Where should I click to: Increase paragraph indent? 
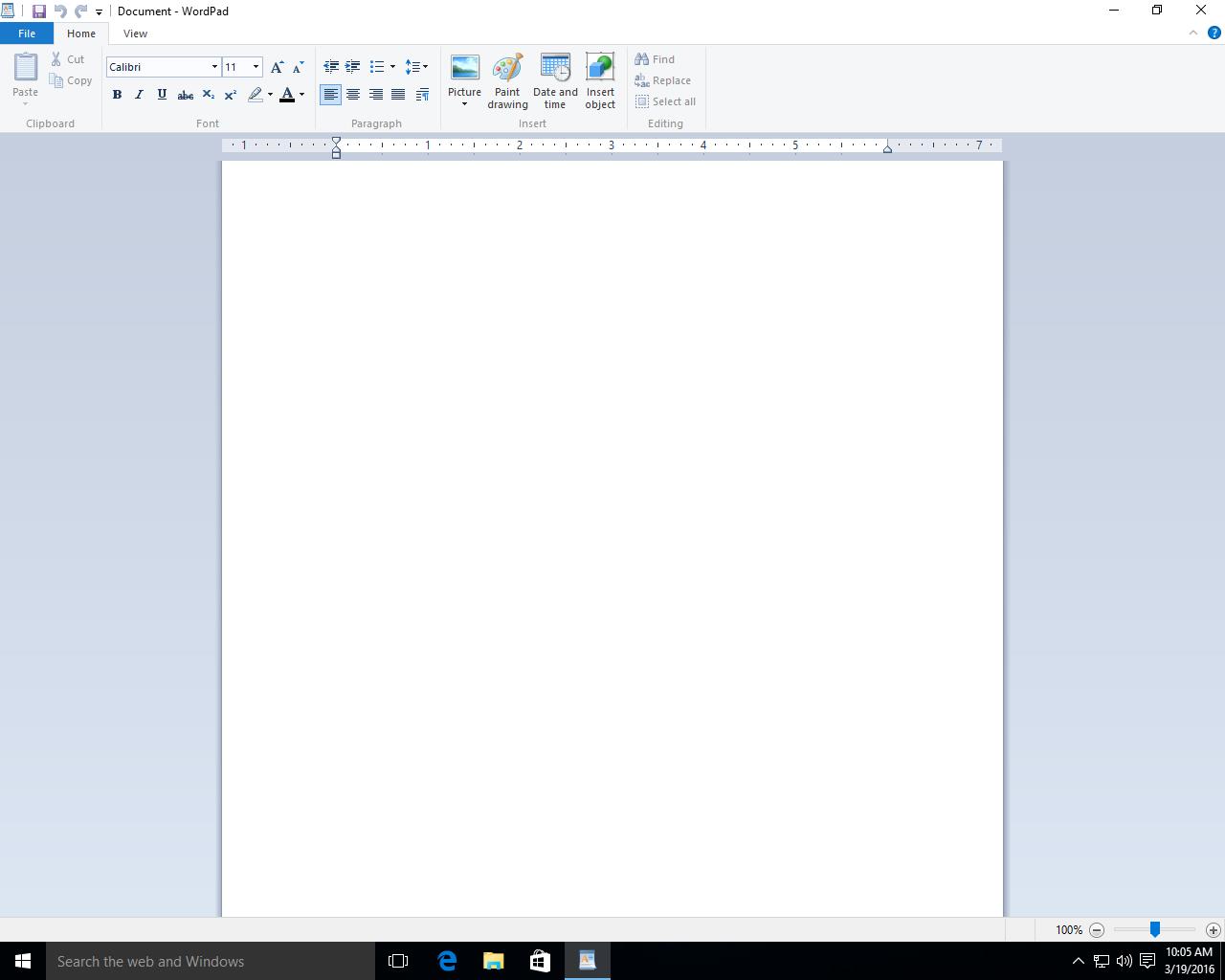[x=353, y=67]
